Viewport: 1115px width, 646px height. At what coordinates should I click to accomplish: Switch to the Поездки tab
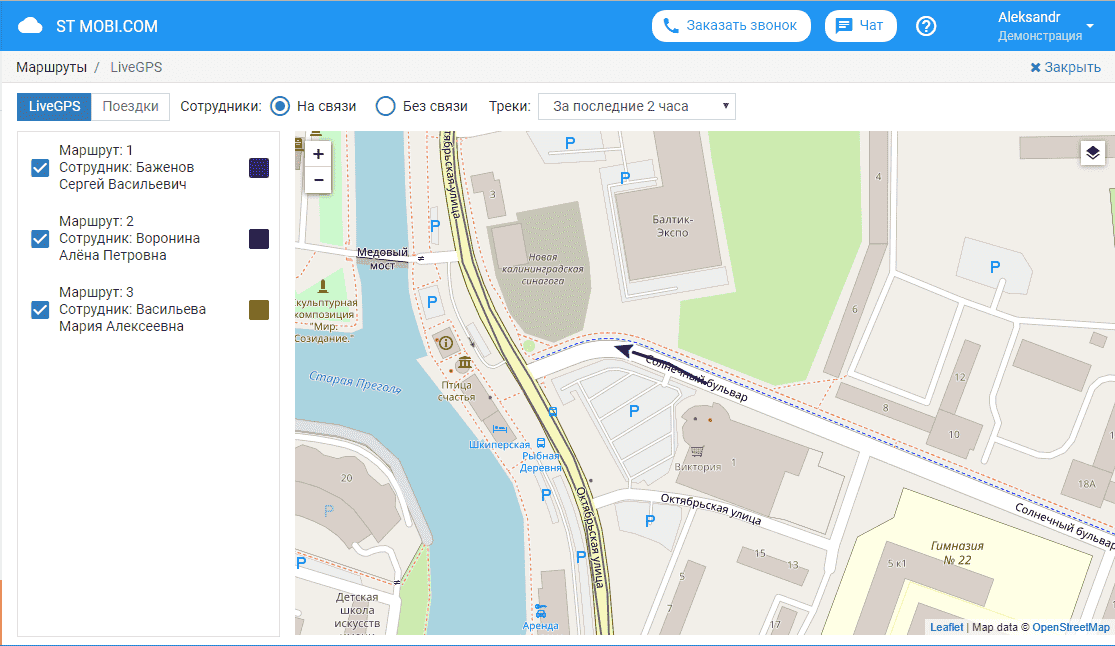pos(130,107)
